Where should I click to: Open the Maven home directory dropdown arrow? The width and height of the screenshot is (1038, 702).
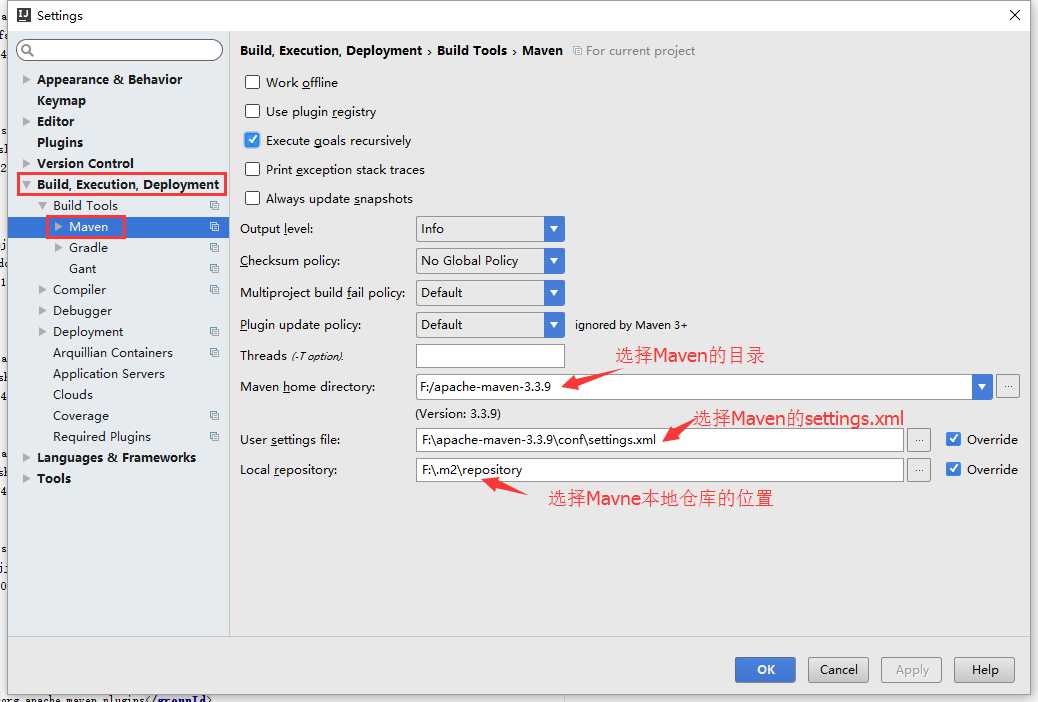pos(982,387)
